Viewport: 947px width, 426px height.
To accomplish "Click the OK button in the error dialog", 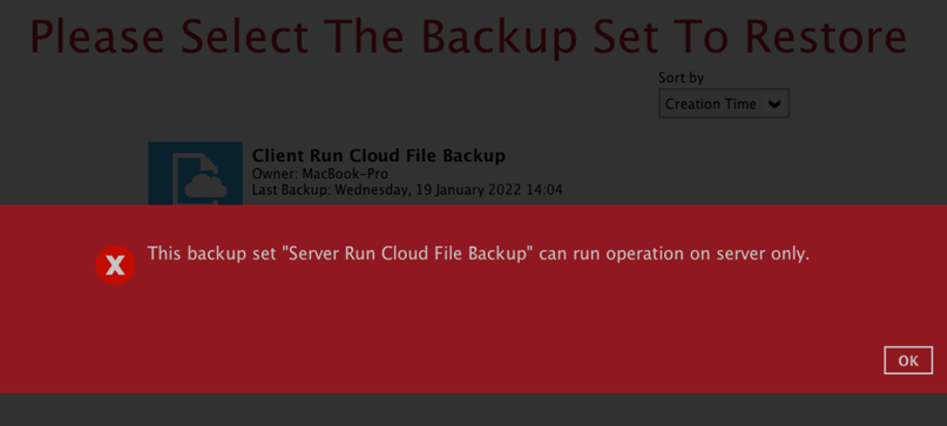I will coord(908,361).
